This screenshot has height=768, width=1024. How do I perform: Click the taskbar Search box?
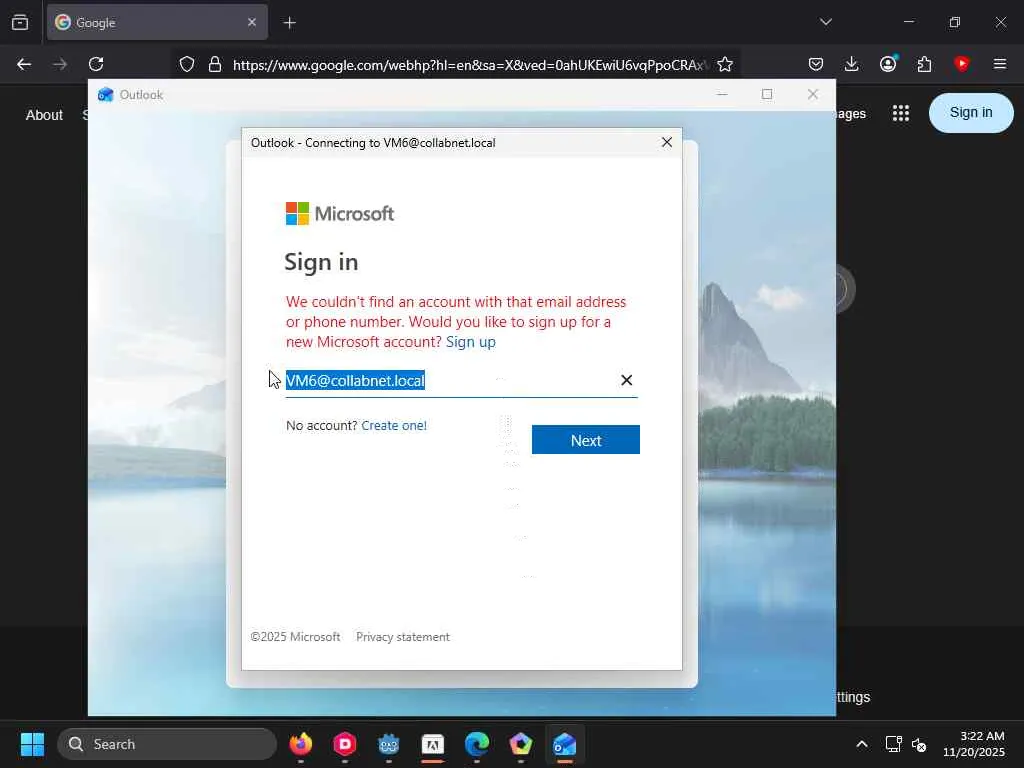coord(167,744)
